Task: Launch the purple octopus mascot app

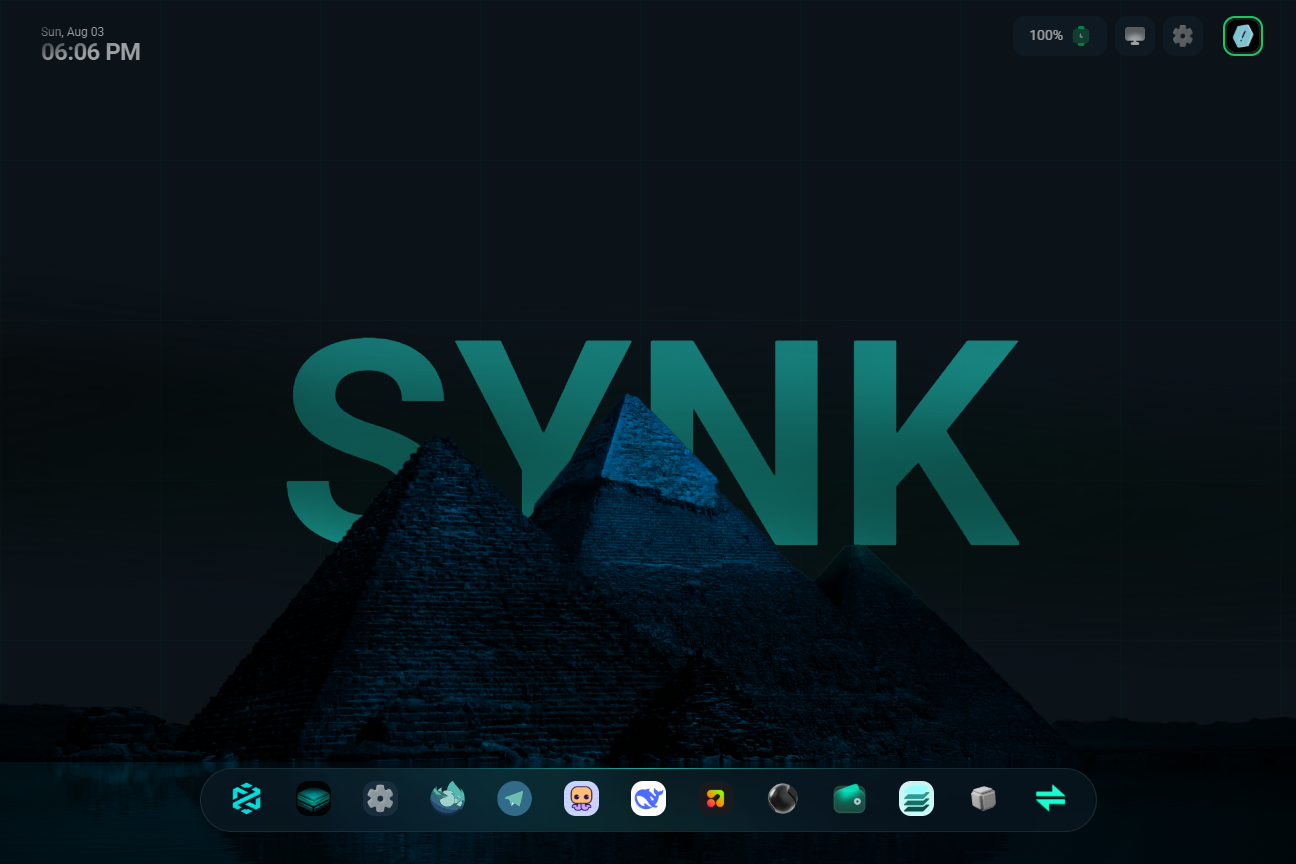Action: coord(581,798)
